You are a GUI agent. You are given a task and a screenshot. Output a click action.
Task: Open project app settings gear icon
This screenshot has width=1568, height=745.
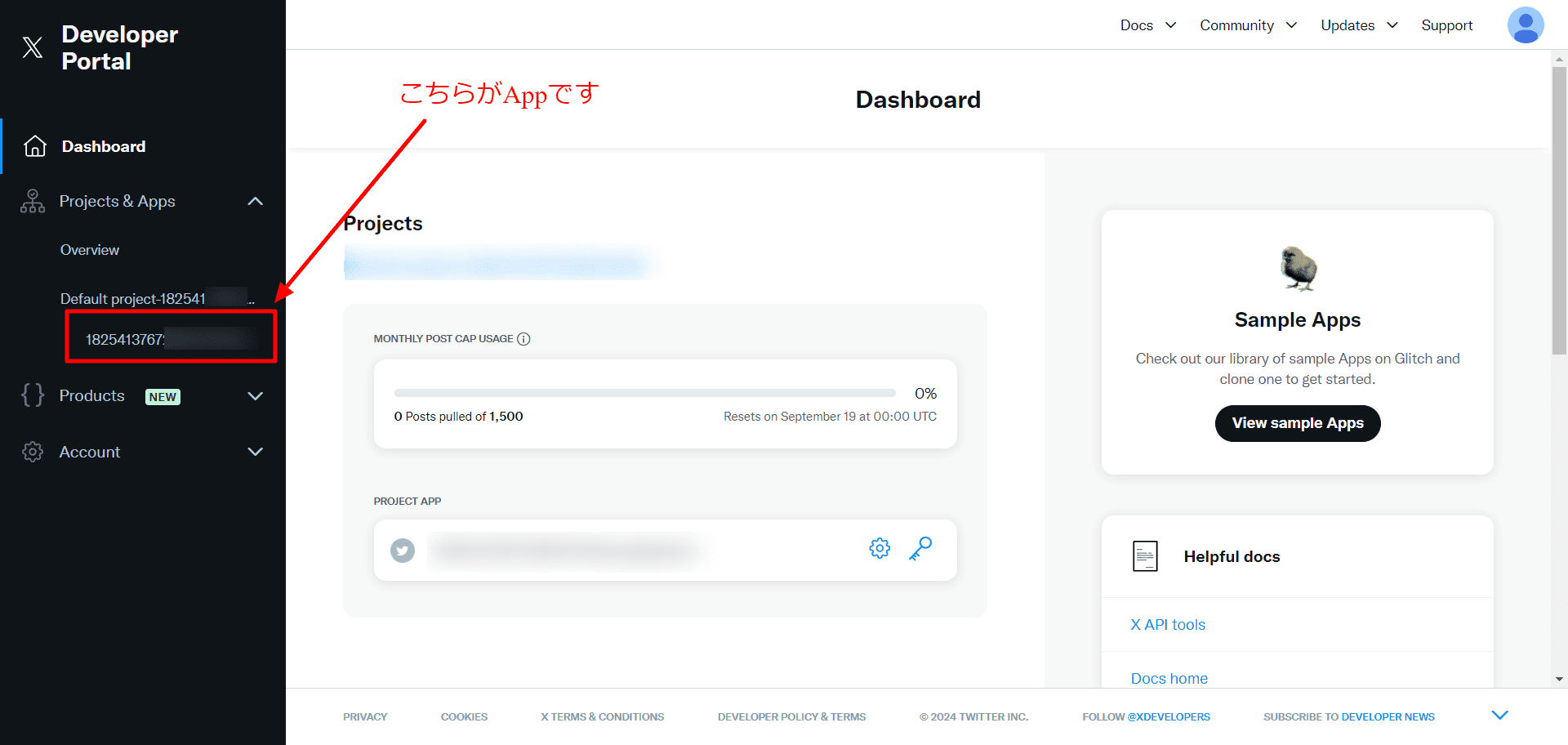pyautogui.click(x=880, y=548)
